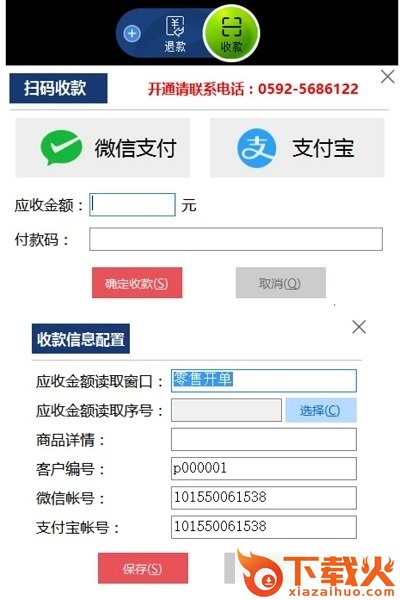Click the 选择(C) button
The width and height of the screenshot is (400, 600).
coord(321,410)
